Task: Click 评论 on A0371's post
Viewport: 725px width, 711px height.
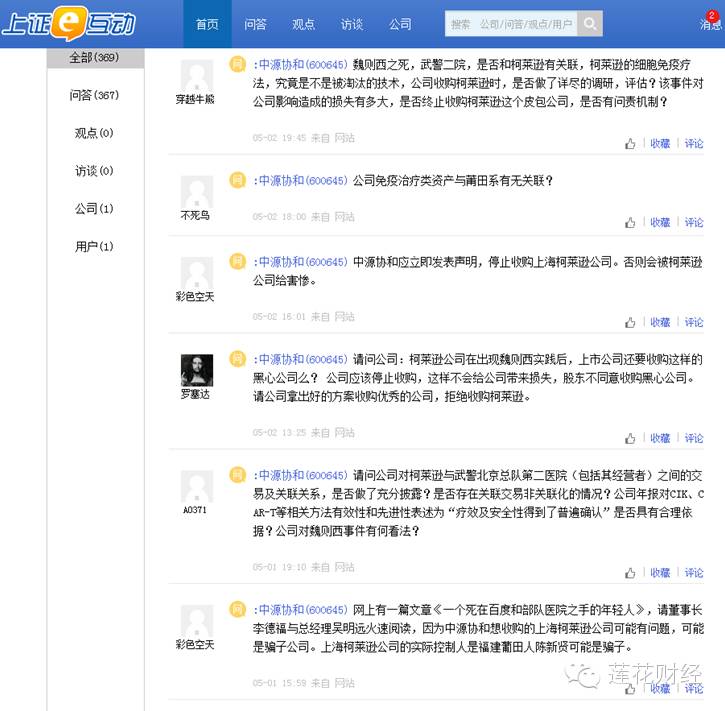Action: pyautogui.click(x=694, y=573)
